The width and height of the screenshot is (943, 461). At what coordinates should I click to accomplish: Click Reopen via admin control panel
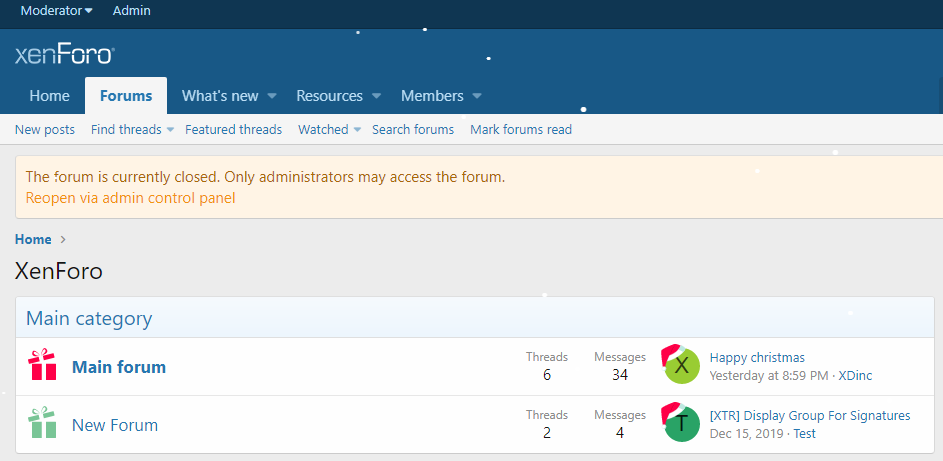(130, 198)
